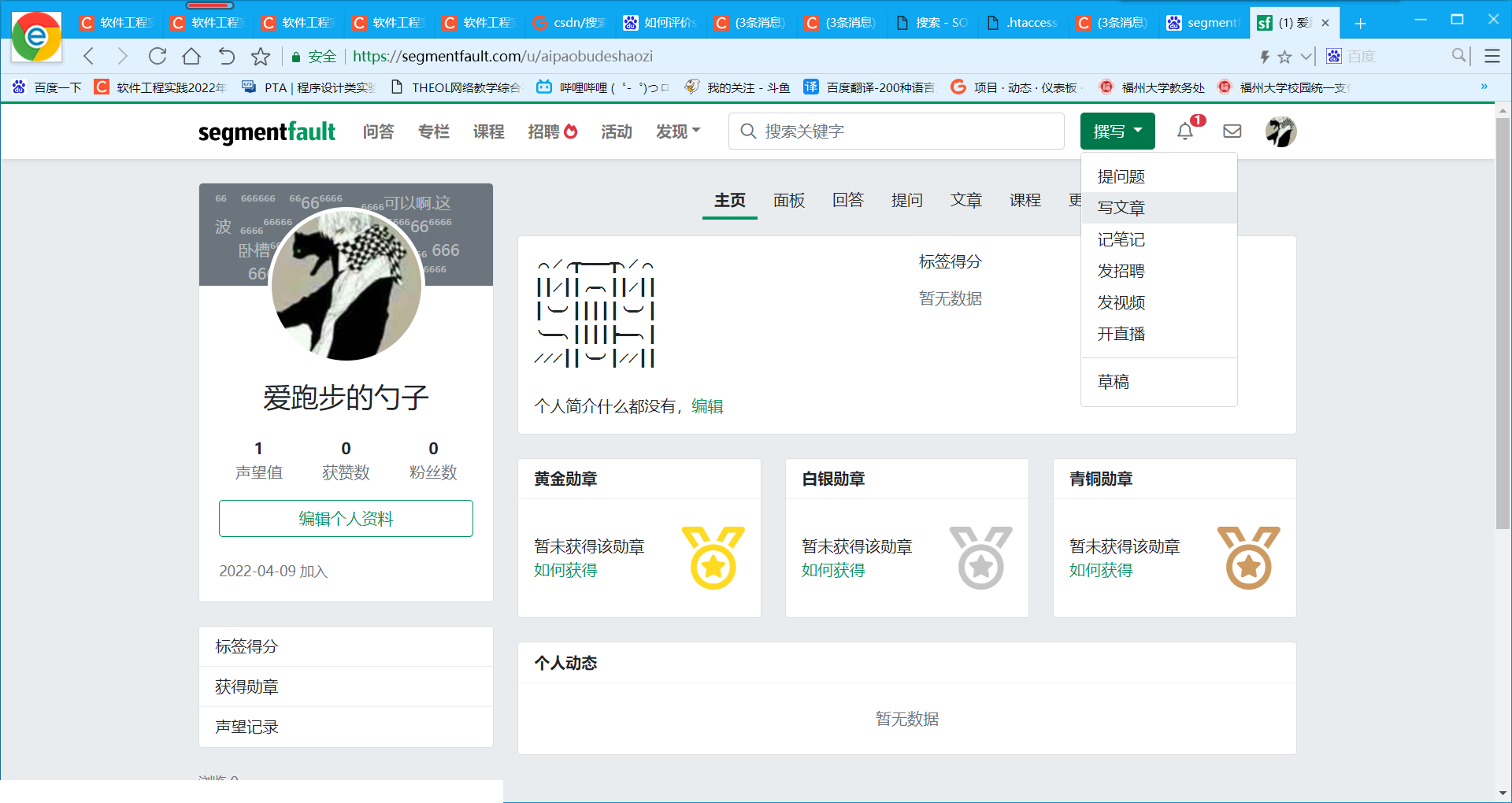Click the gold medal icon

pyautogui.click(x=713, y=557)
